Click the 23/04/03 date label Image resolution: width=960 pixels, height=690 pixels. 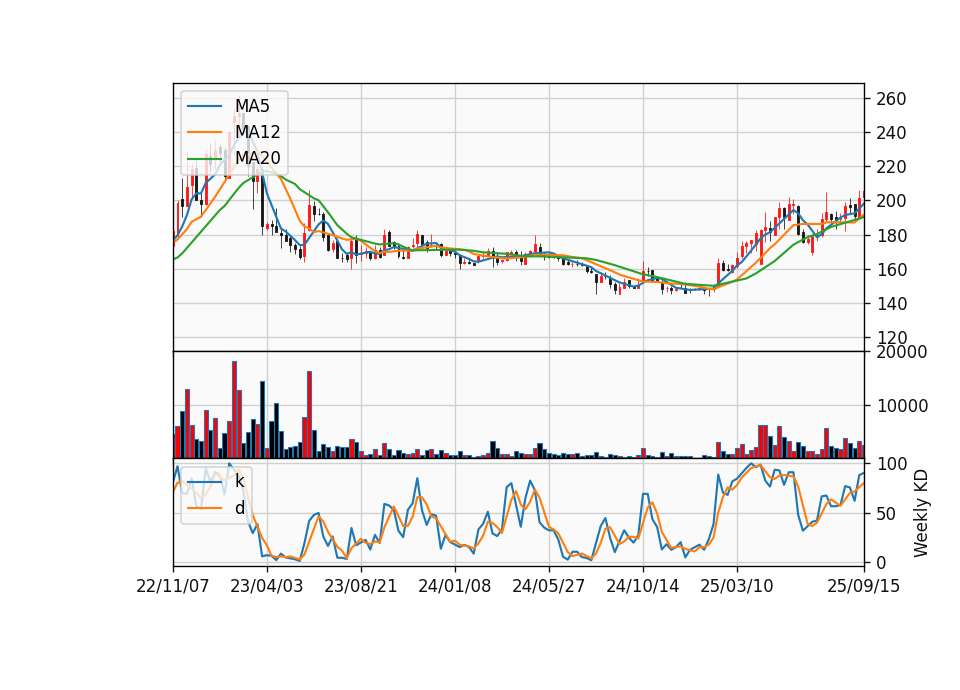[267, 586]
